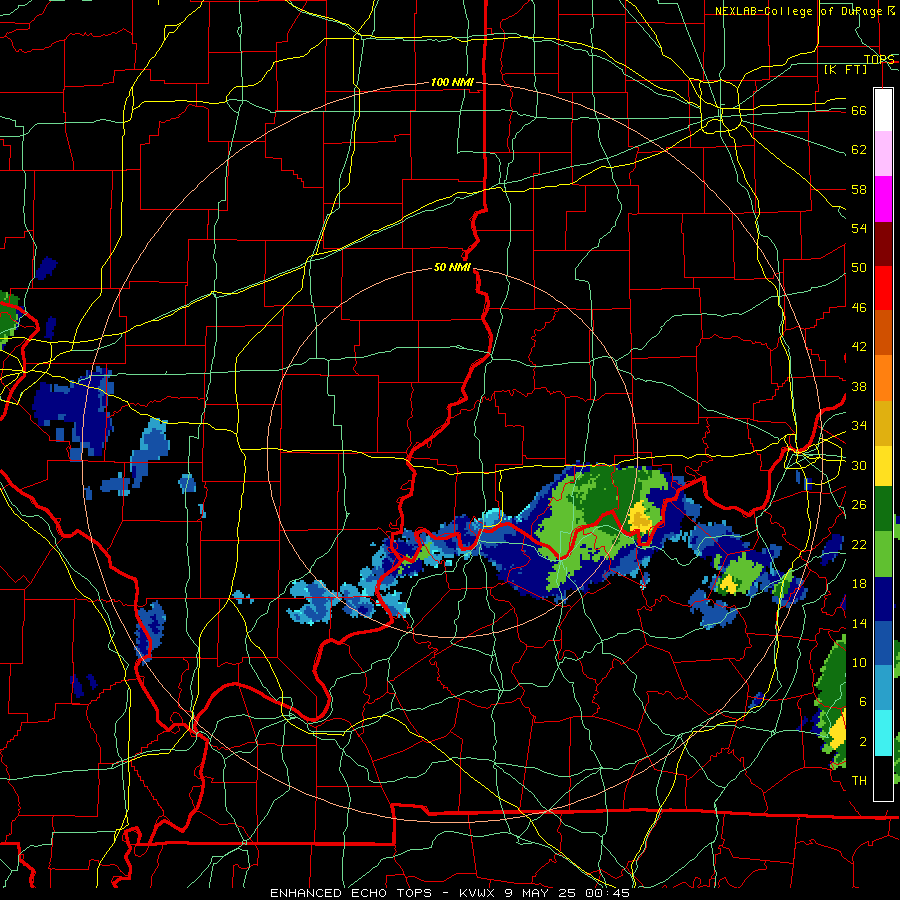Screen dimensions: 900x900
Task: Click the 30 legend value
Action: pyautogui.click(x=859, y=465)
